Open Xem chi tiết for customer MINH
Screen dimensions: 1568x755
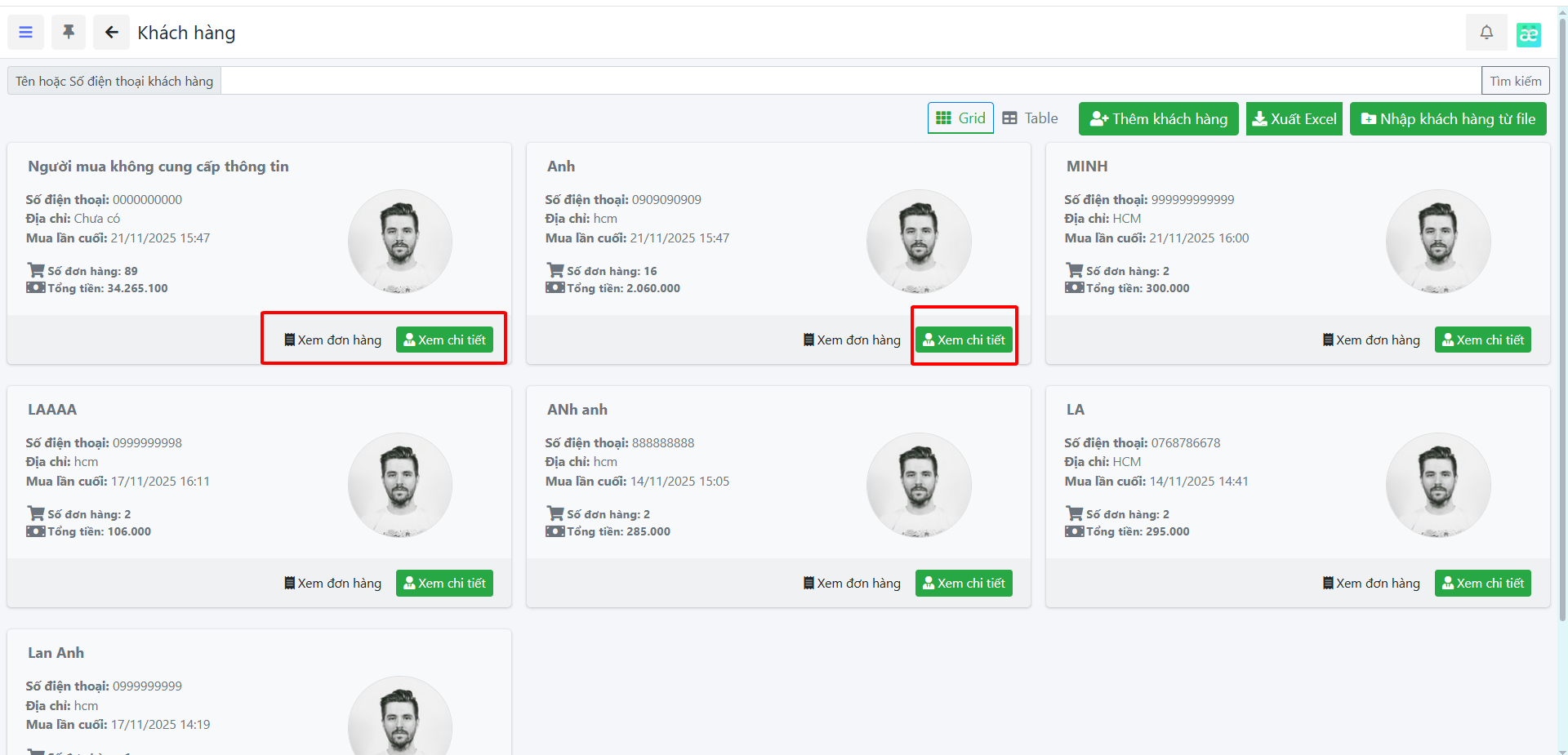1482,340
